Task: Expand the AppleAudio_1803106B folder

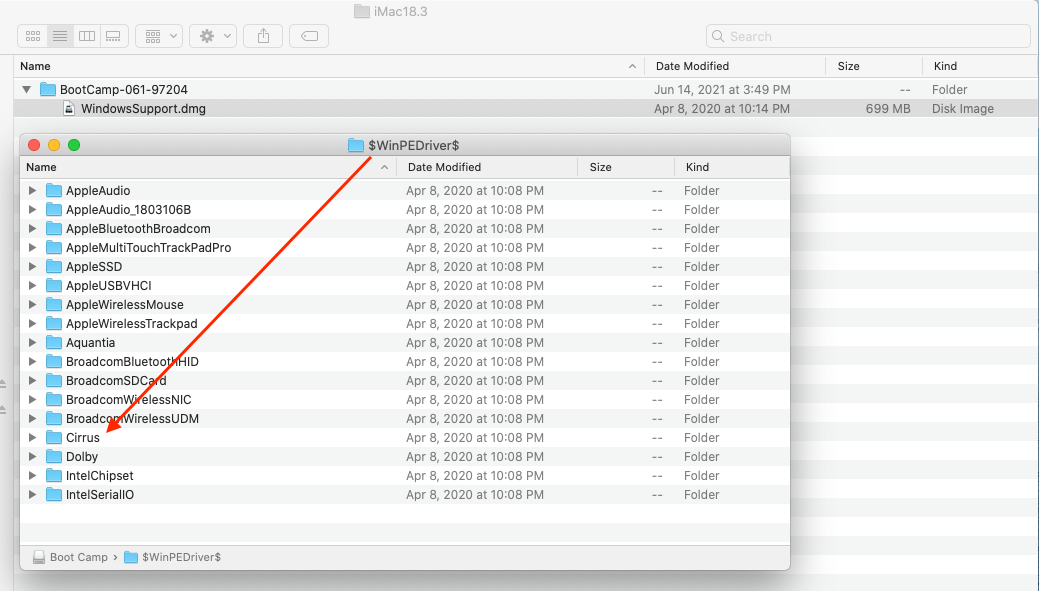Action: pos(32,209)
